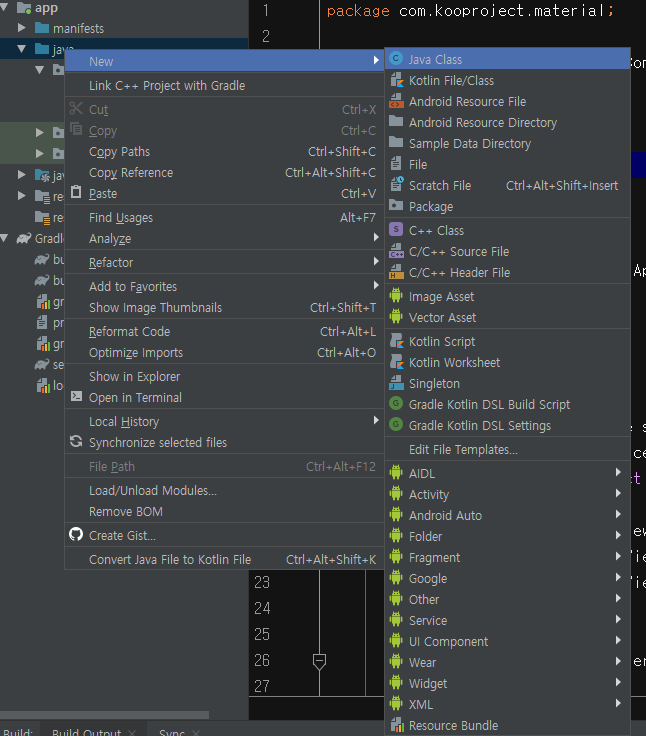This screenshot has height=736, width=646.
Task: Open the Android Auto submenu
Action: point(508,515)
